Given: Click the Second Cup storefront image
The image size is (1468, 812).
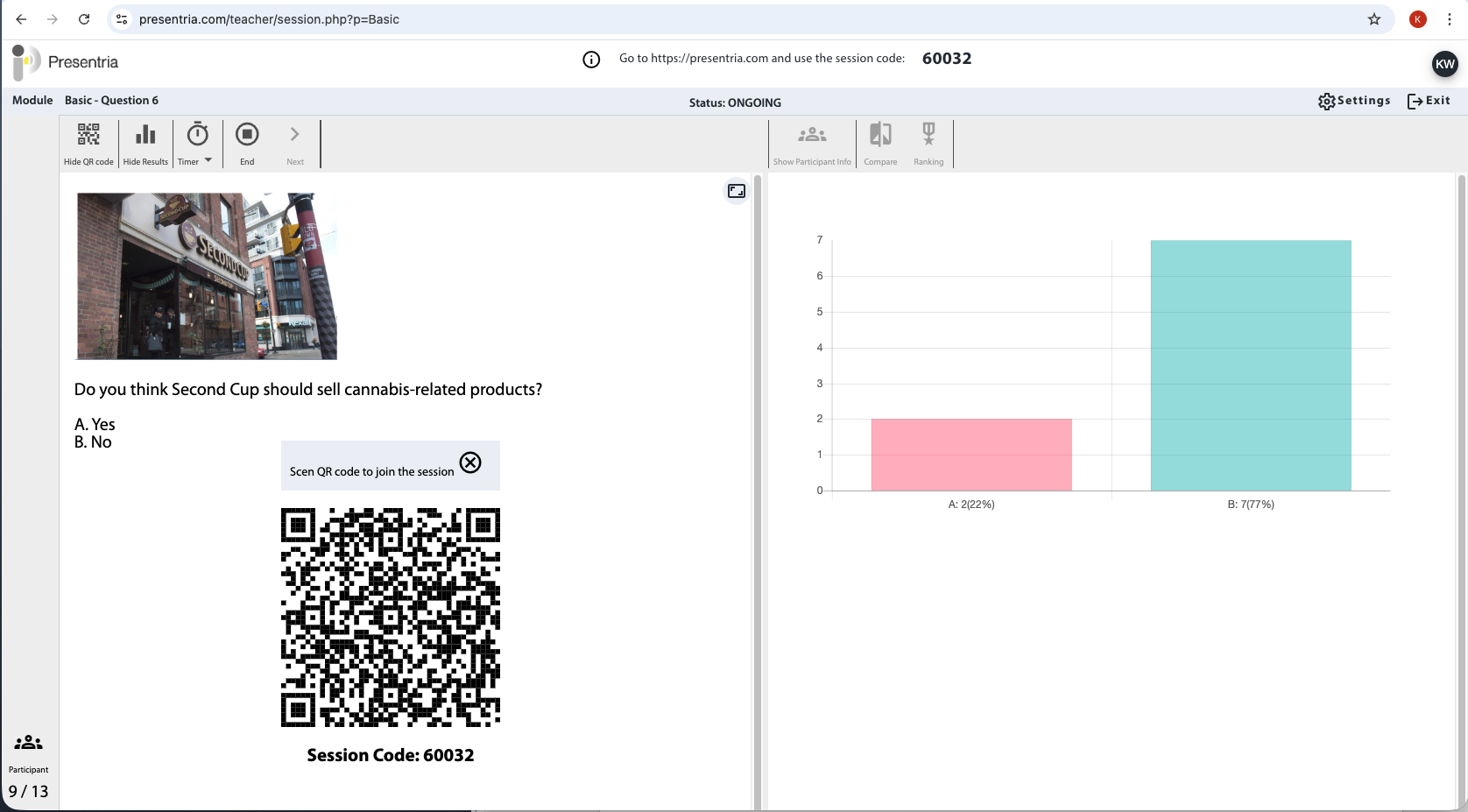Looking at the screenshot, I should (207, 276).
